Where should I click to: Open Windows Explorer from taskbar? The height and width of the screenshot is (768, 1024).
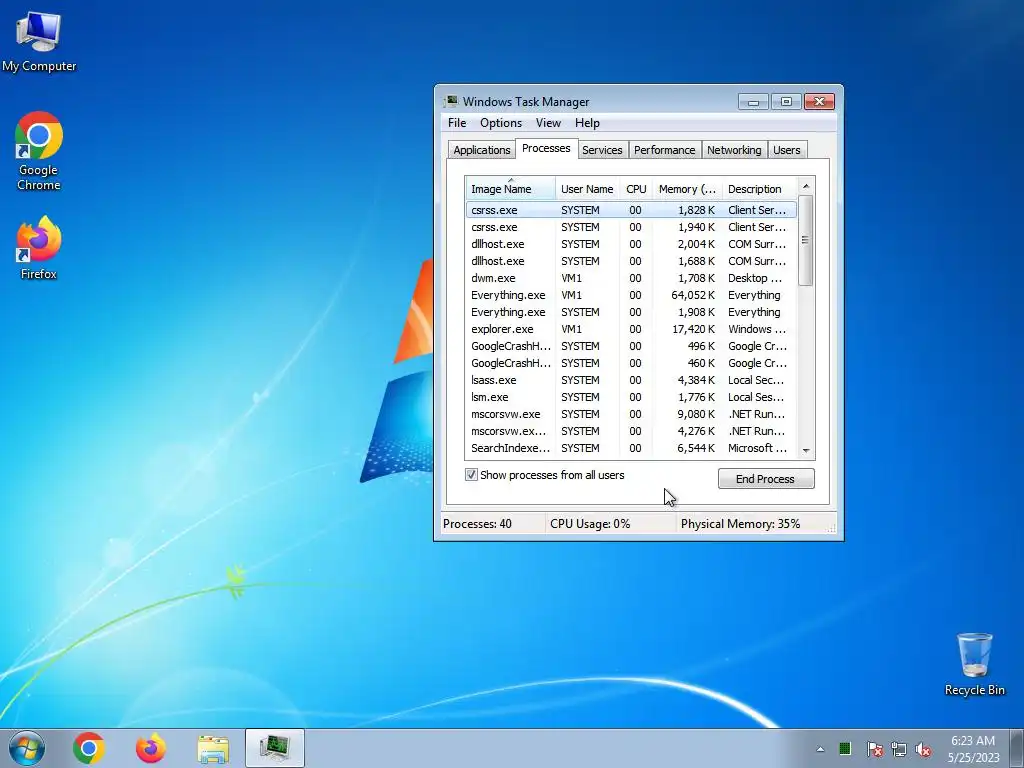213,748
